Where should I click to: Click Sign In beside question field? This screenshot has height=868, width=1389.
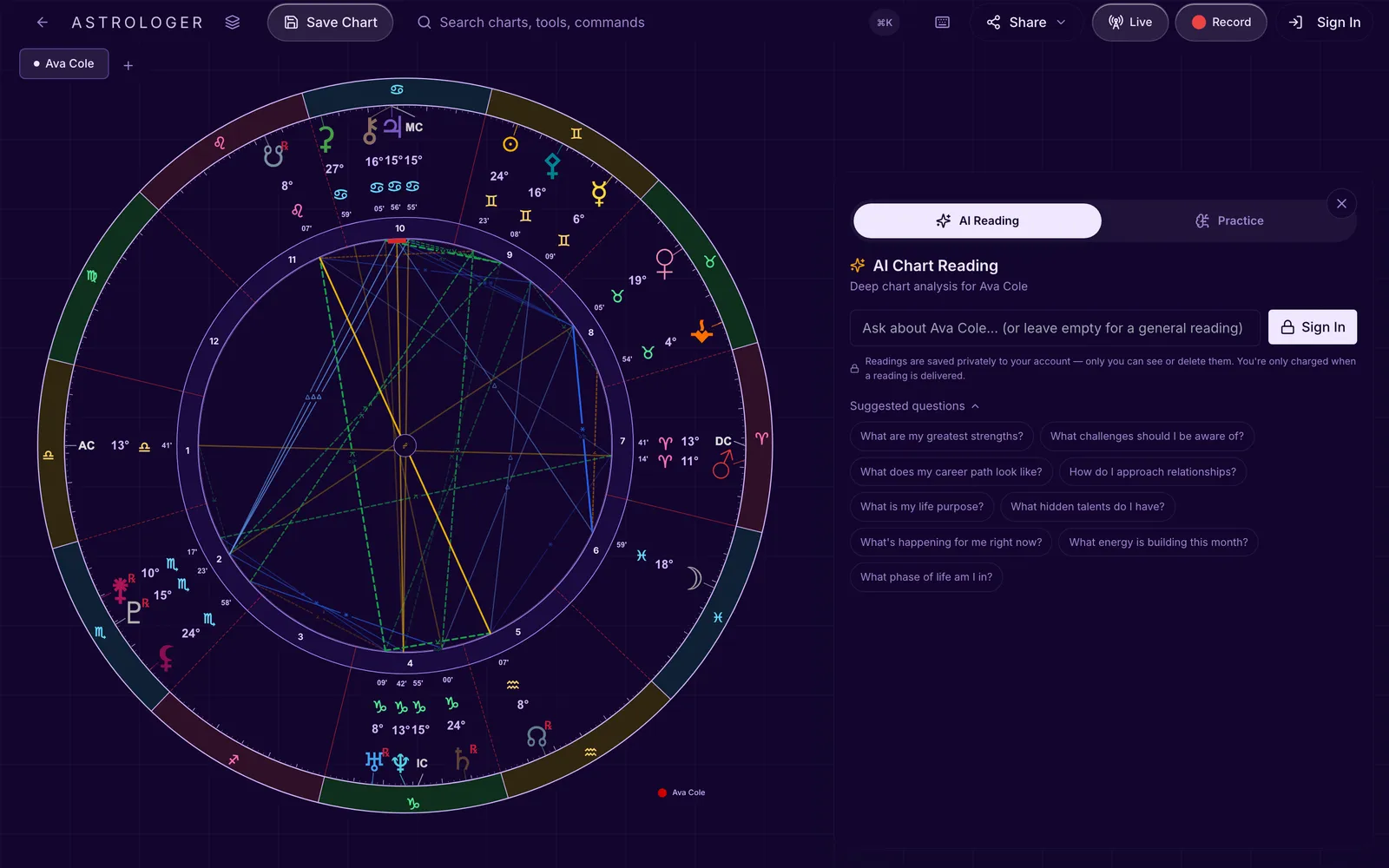coord(1313,327)
